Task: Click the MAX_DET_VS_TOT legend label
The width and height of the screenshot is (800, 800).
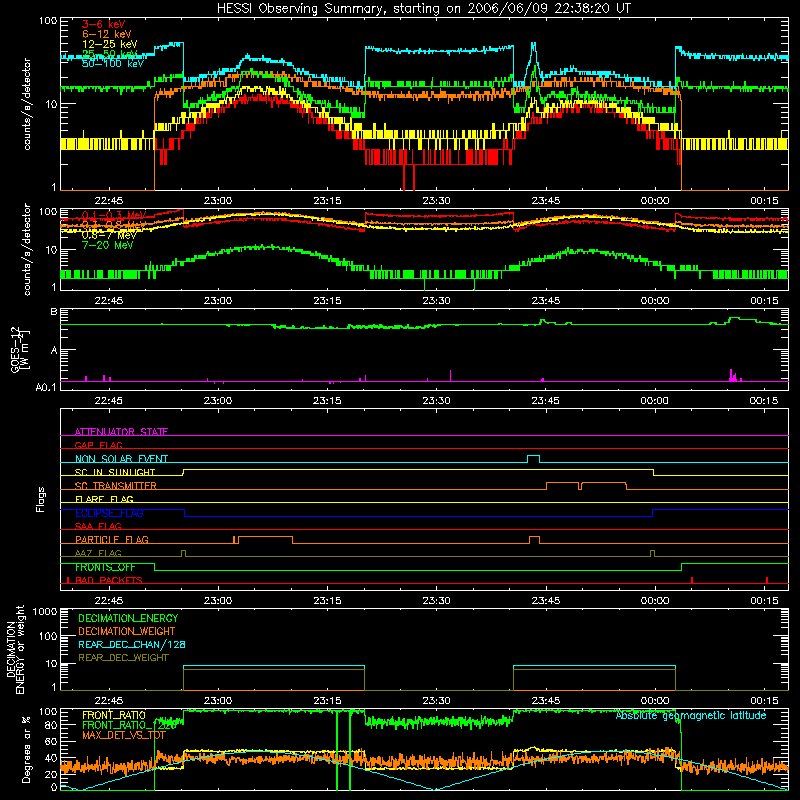Action: pos(124,735)
